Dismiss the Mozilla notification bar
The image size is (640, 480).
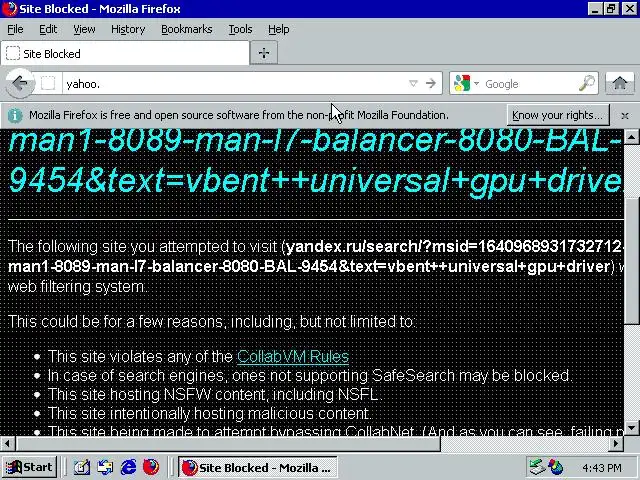point(624,116)
